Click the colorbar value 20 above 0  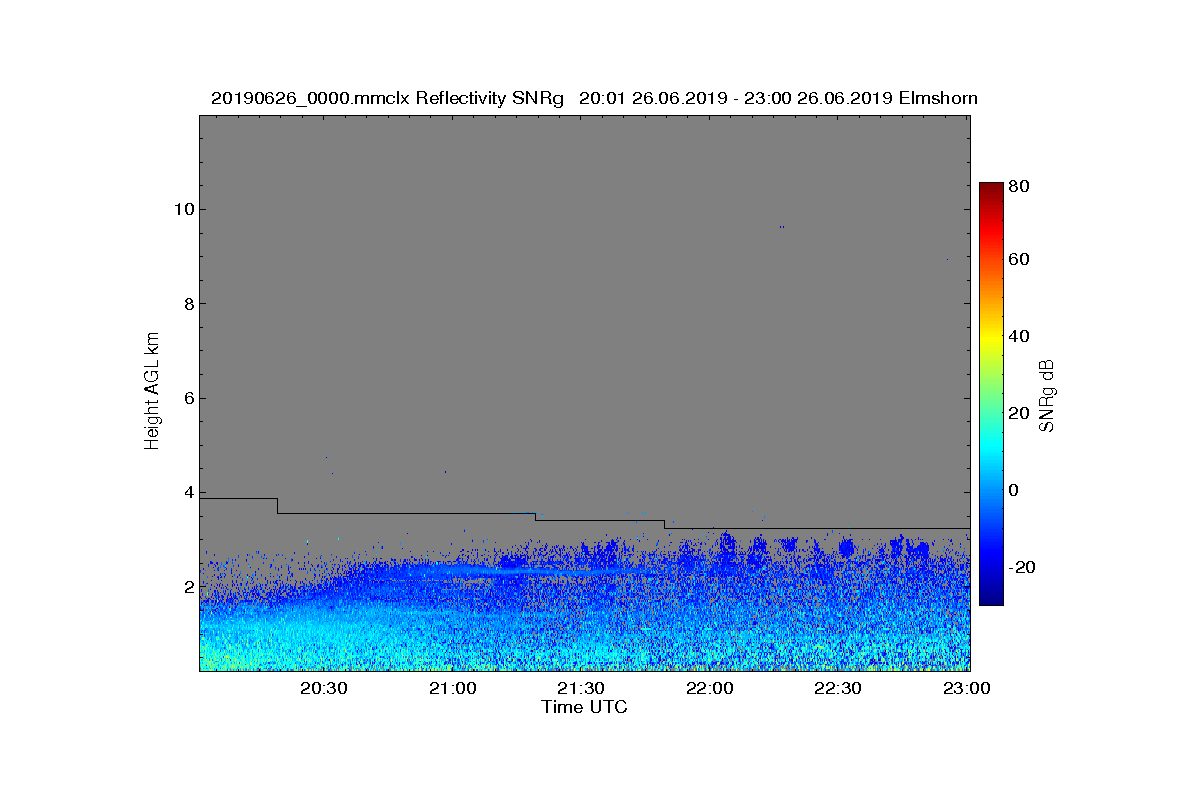(1020, 413)
